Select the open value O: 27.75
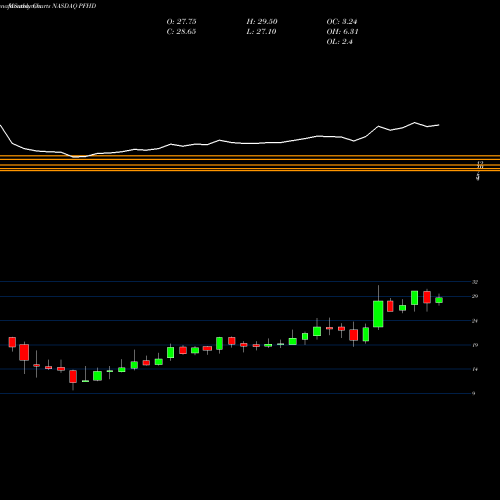Image resolution: width=500 pixels, height=500 pixels. tap(181, 22)
